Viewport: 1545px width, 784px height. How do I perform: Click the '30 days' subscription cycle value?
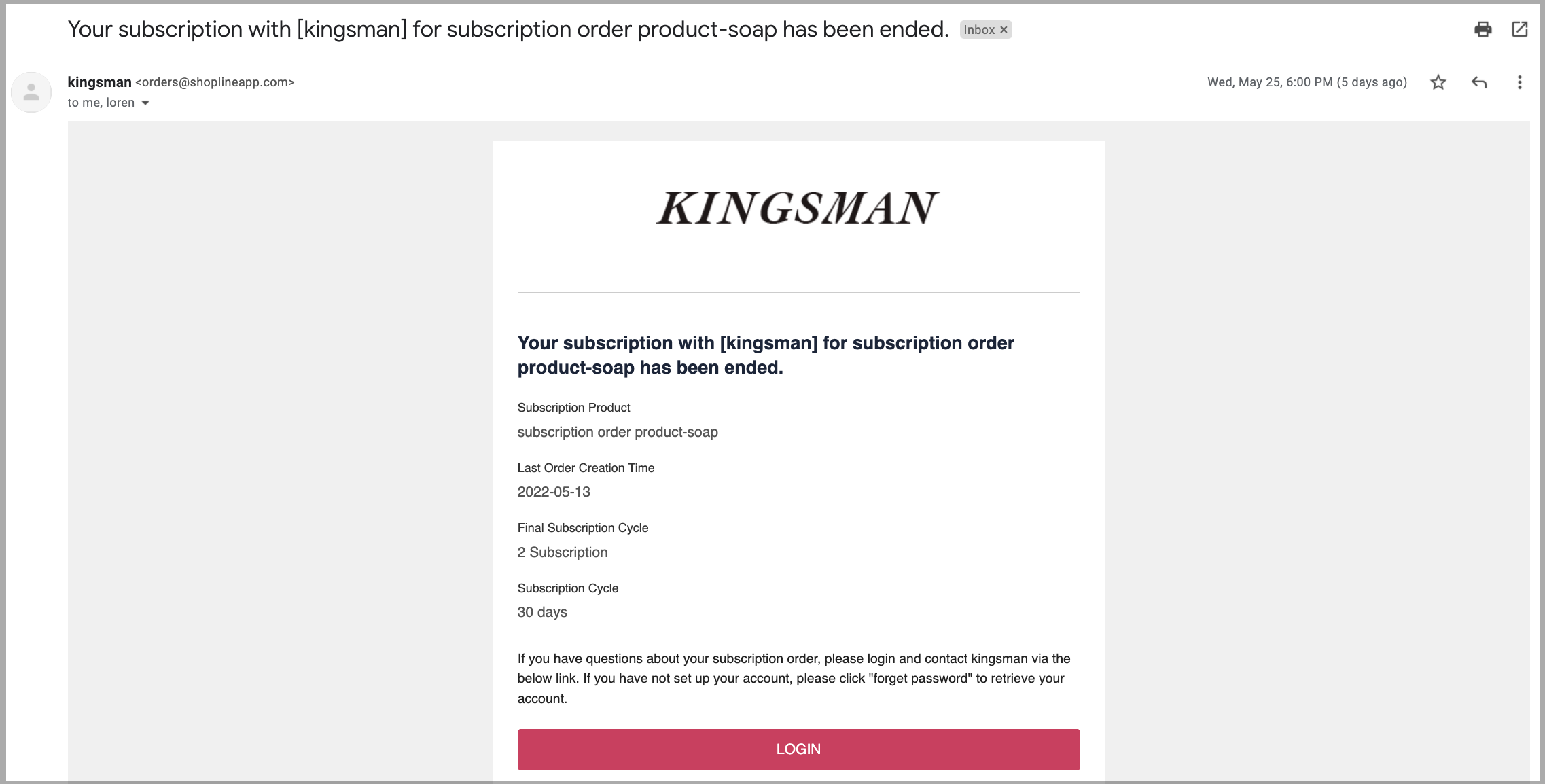[x=542, y=612]
